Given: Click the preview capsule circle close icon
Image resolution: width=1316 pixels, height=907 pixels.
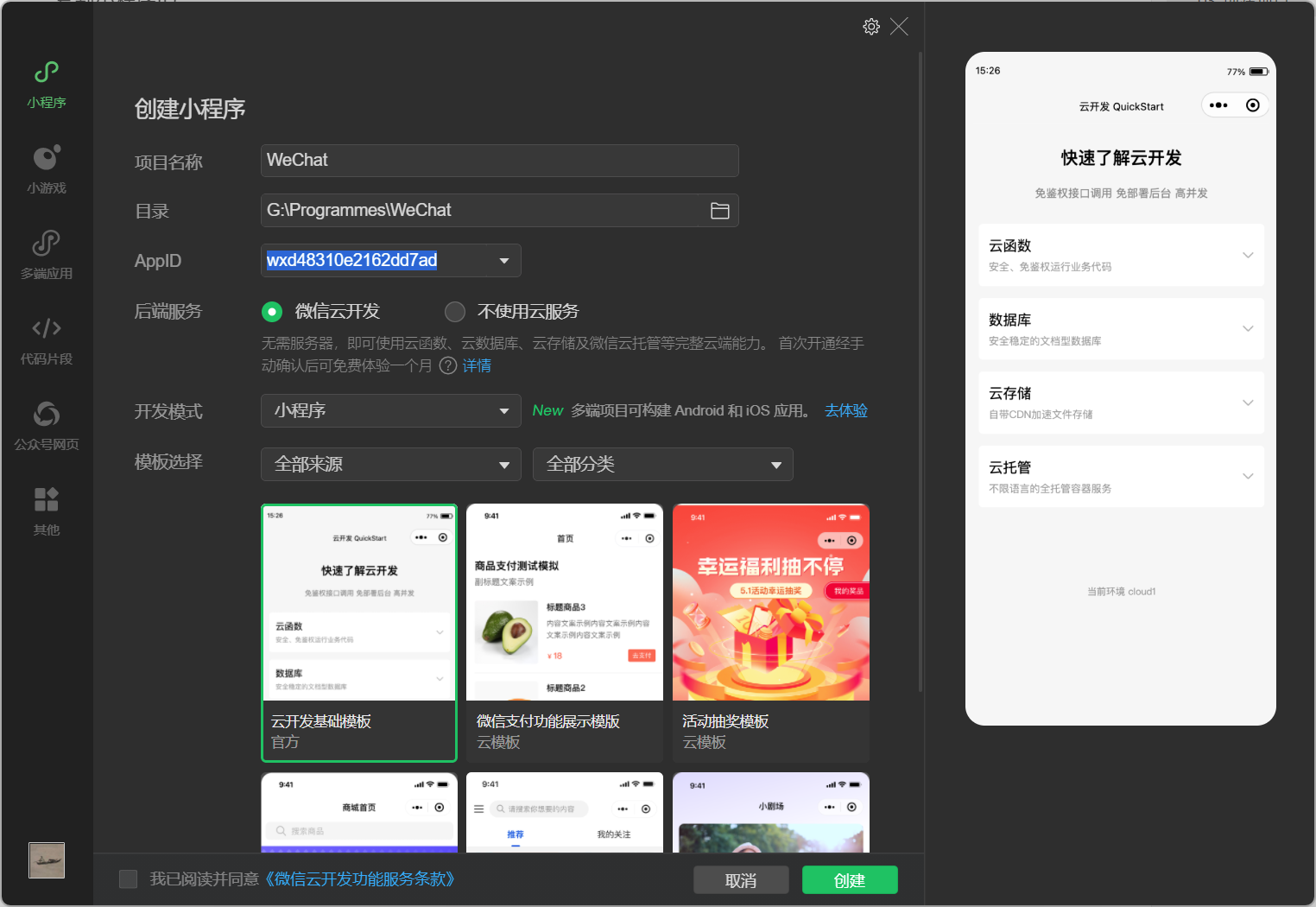Looking at the screenshot, I should pyautogui.click(x=1253, y=105).
